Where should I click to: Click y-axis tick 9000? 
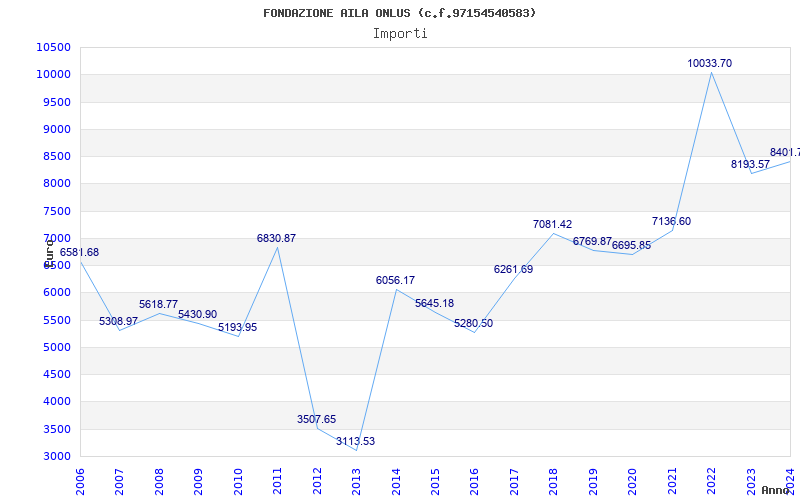click(x=56, y=129)
